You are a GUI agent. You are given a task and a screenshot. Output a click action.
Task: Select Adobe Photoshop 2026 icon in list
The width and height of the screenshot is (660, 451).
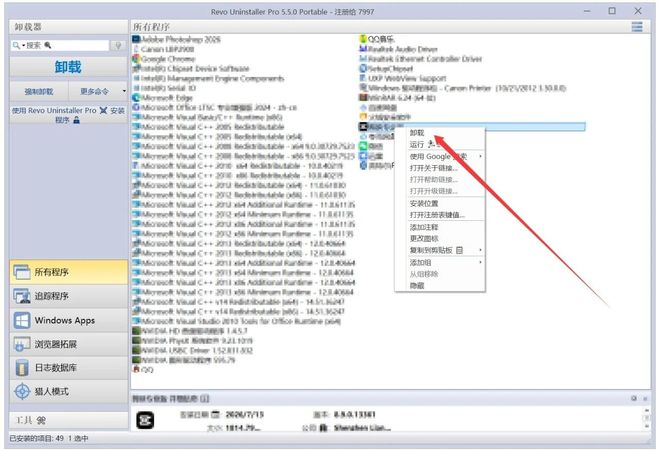pyautogui.click(x=136, y=39)
